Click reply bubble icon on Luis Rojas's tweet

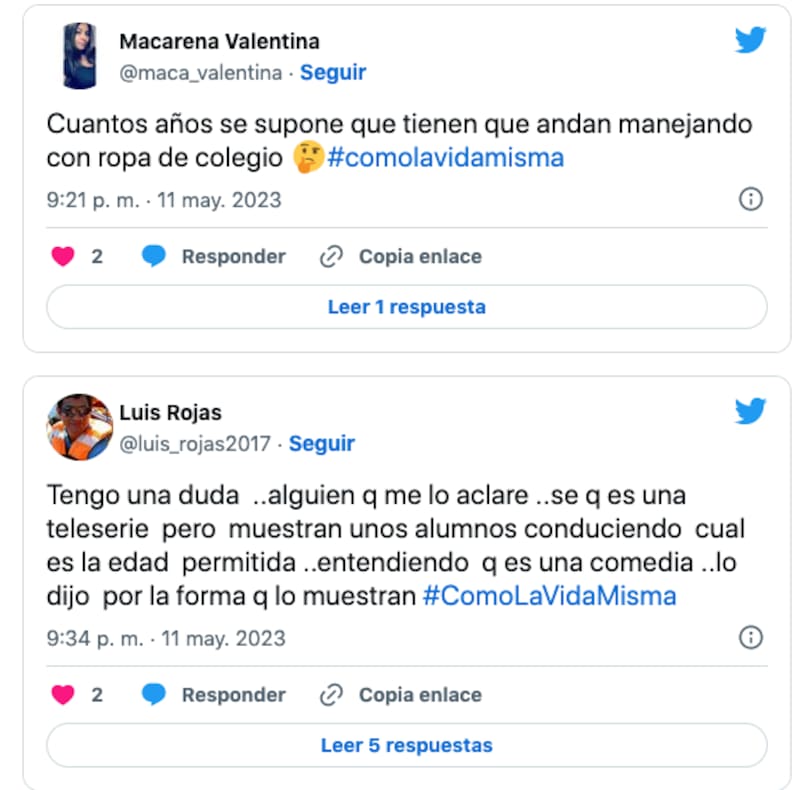(x=153, y=695)
